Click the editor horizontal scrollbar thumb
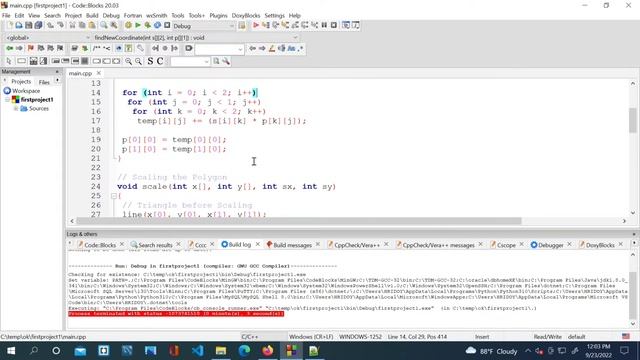The image size is (640, 360). pyautogui.click(x=299, y=221)
